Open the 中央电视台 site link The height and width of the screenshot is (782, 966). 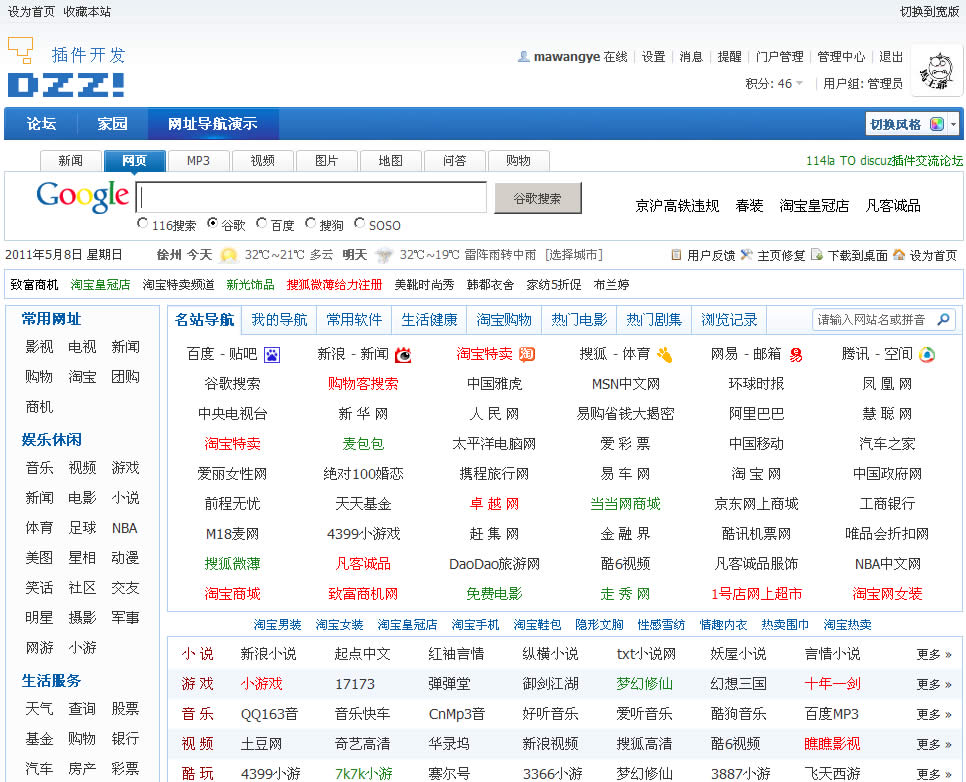[232, 413]
